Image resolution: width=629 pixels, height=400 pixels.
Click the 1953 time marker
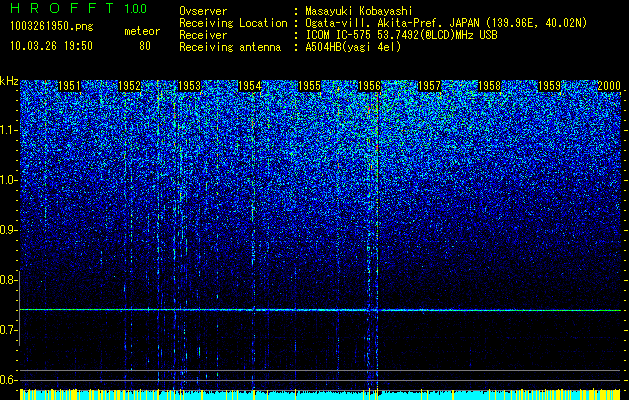[x=189, y=86]
